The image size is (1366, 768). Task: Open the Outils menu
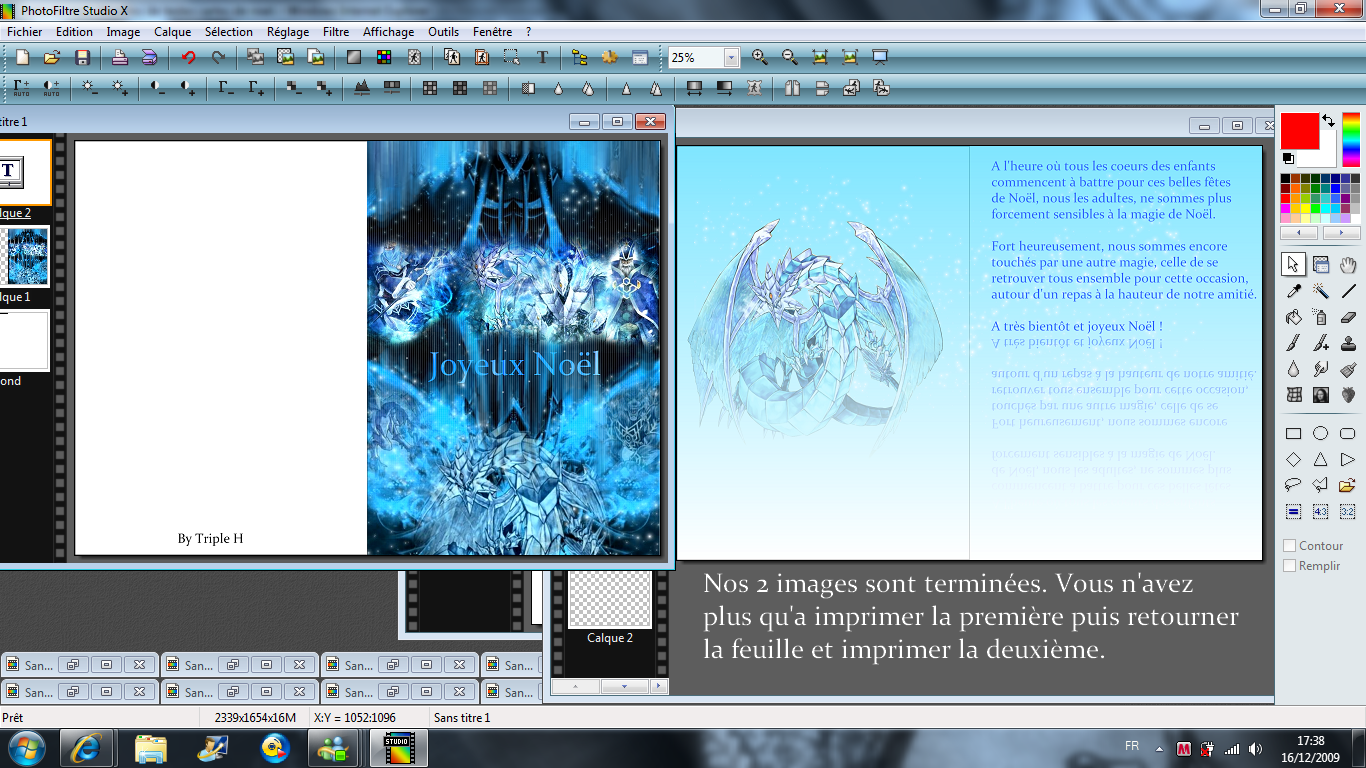(443, 32)
